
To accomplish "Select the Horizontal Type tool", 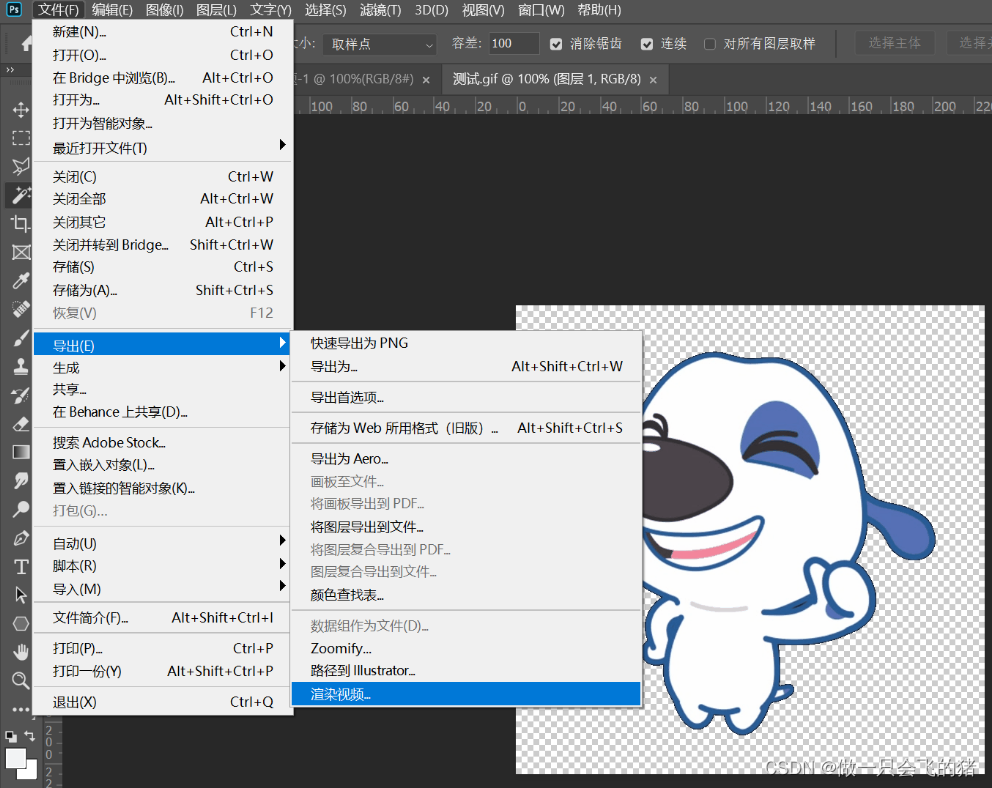I will [20, 567].
